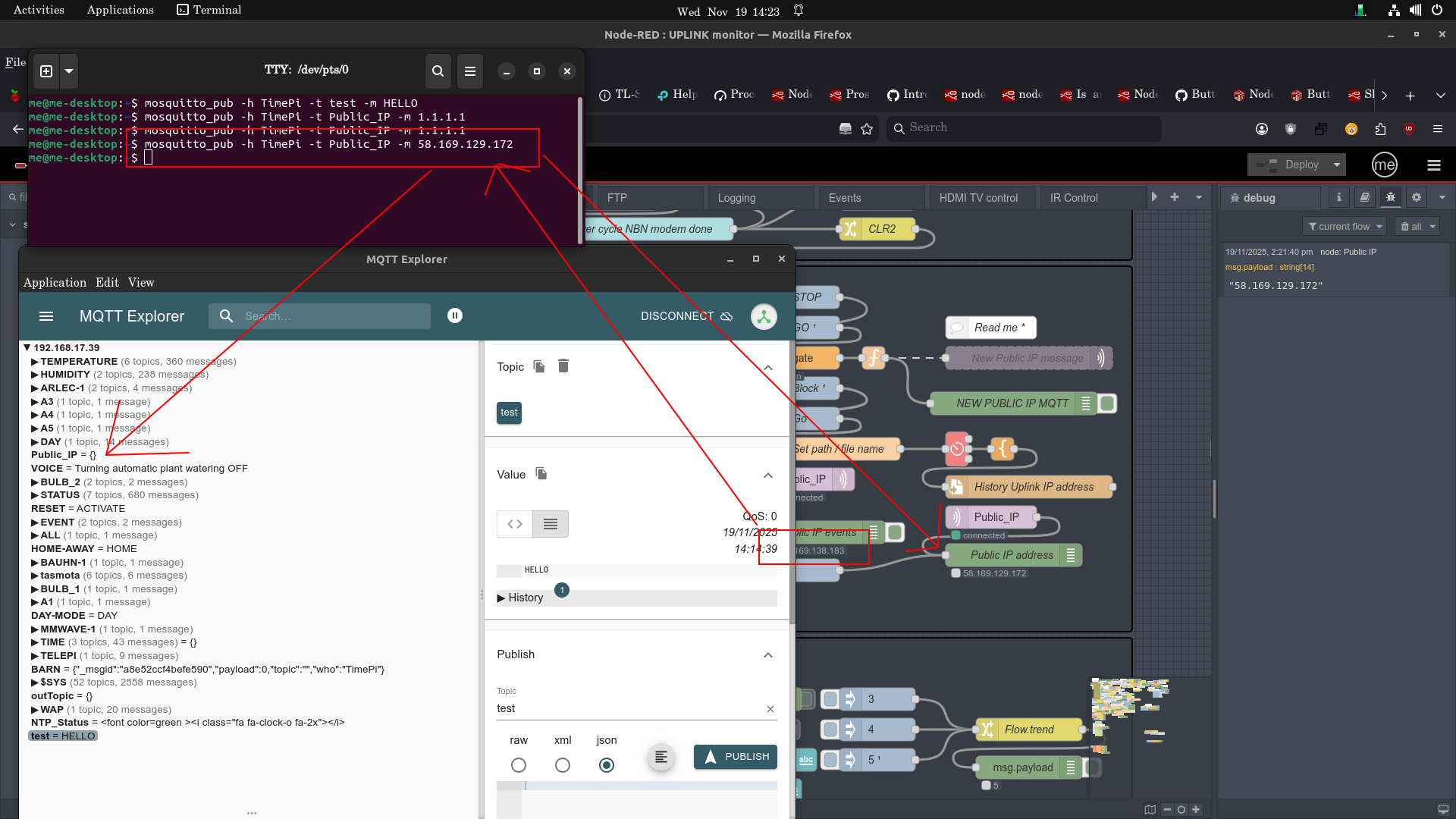
Task: Delete topic using the trash icon
Action: pyautogui.click(x=563, y=366)
